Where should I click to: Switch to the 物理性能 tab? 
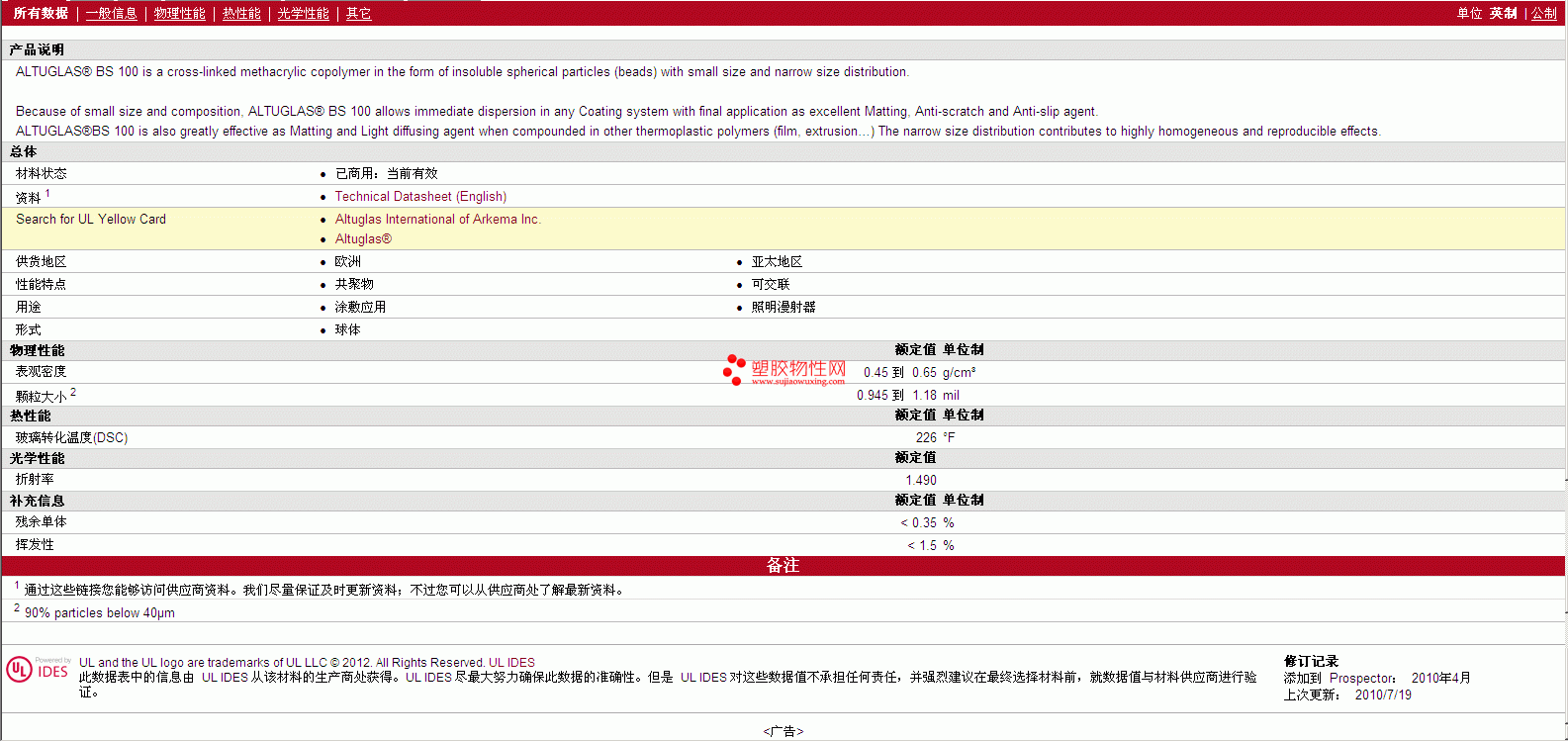(180, 13)
